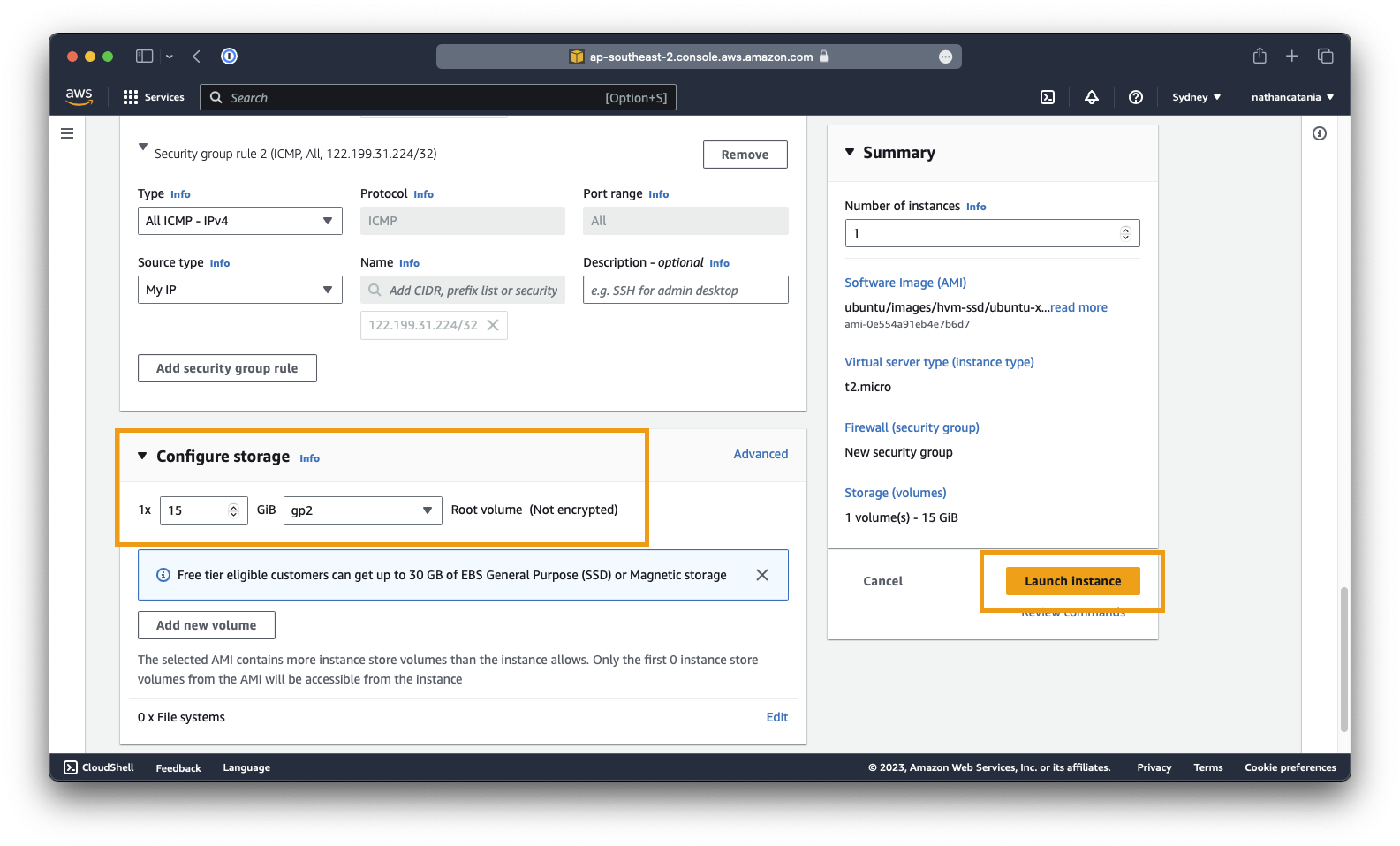The width and height of the screenshot is (1400, 846).
Task: Click the Add security group rule button
Action: pos(227,368)
